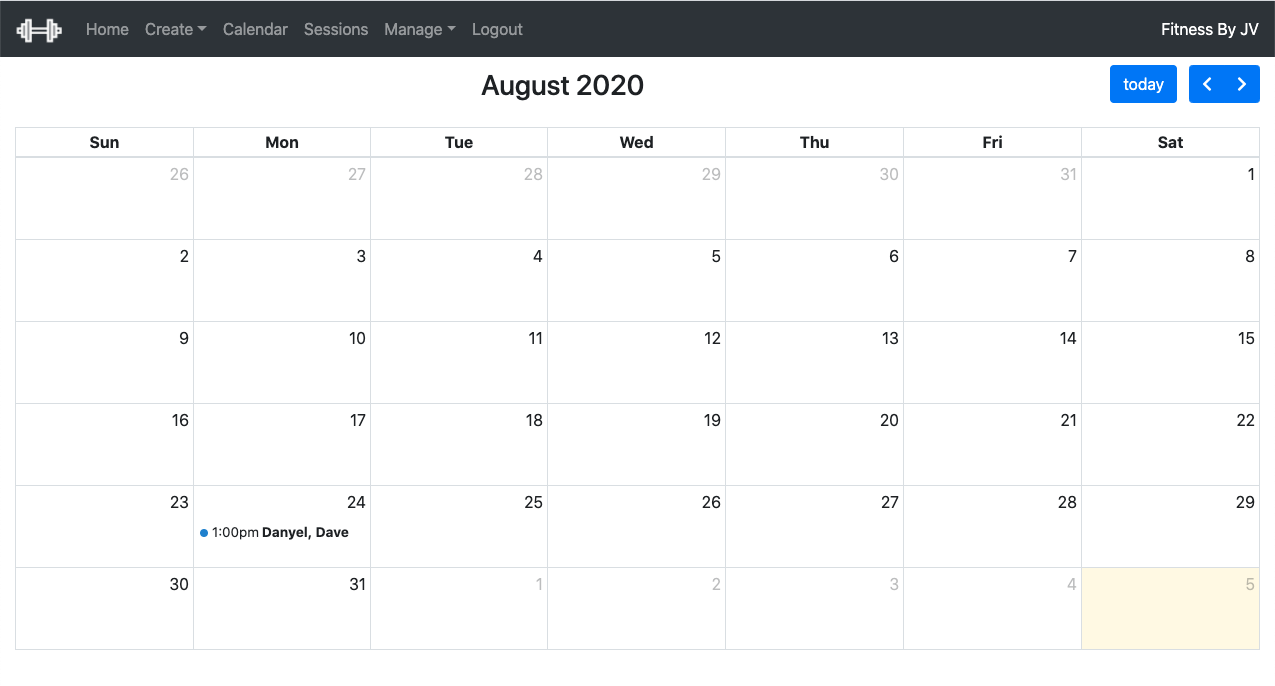Select August 24 day number
The height and width of the screenshot is (686, 1275).
click(x=356, y=502)
